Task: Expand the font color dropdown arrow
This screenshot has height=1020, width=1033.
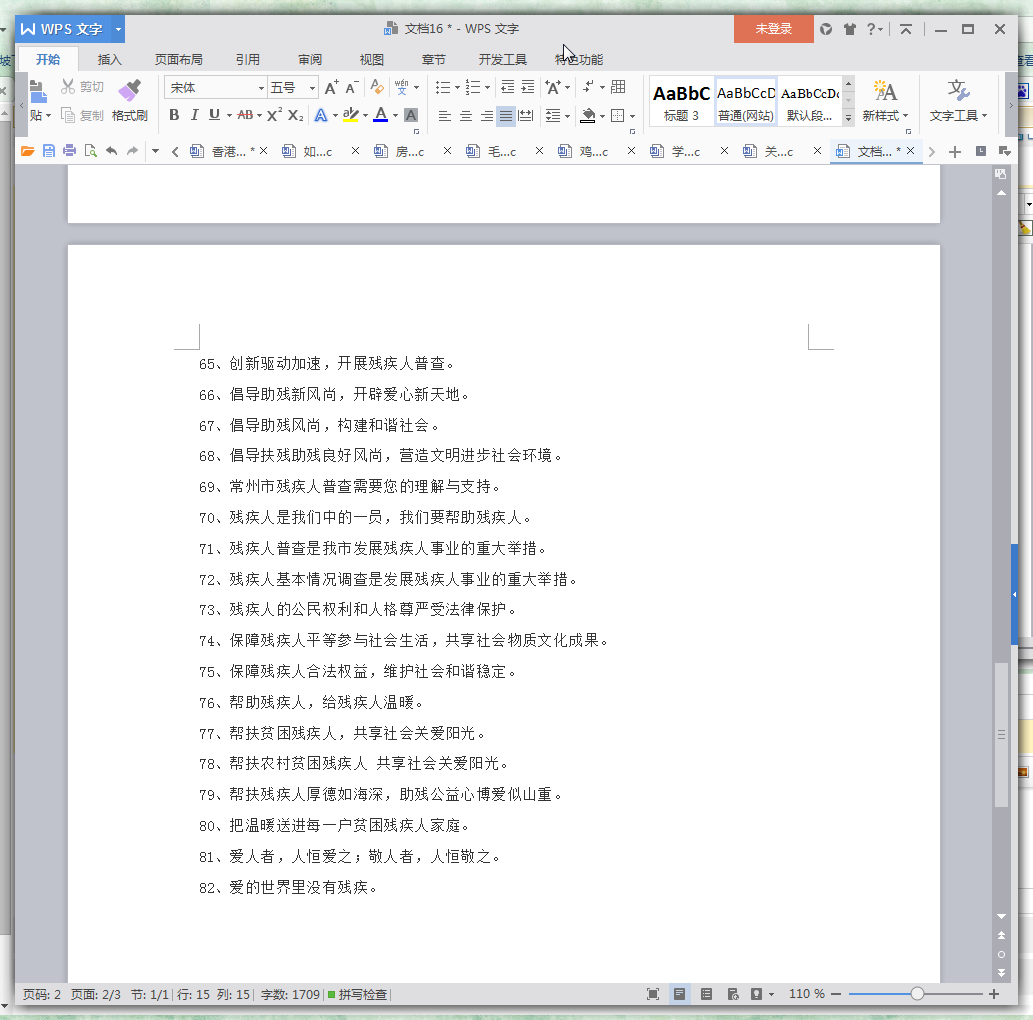Action: pyautogui.click(x=395, y=115)
